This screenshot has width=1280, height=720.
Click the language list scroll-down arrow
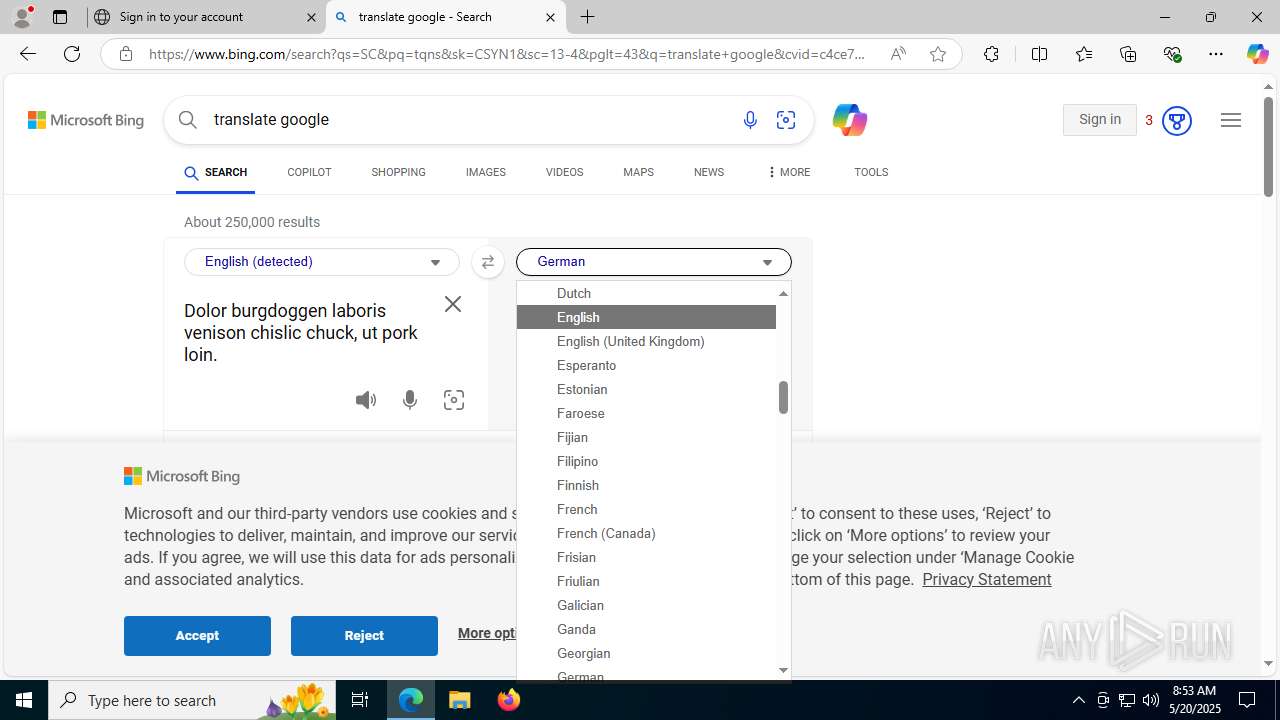783,670
